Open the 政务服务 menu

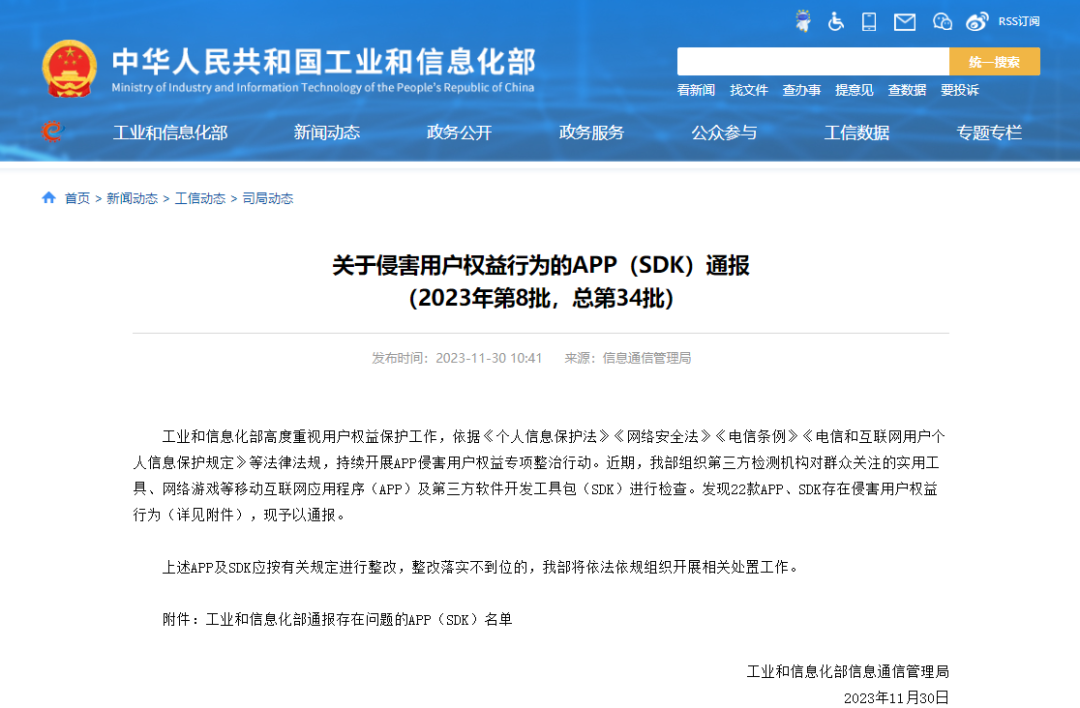[x=591, y=132]
